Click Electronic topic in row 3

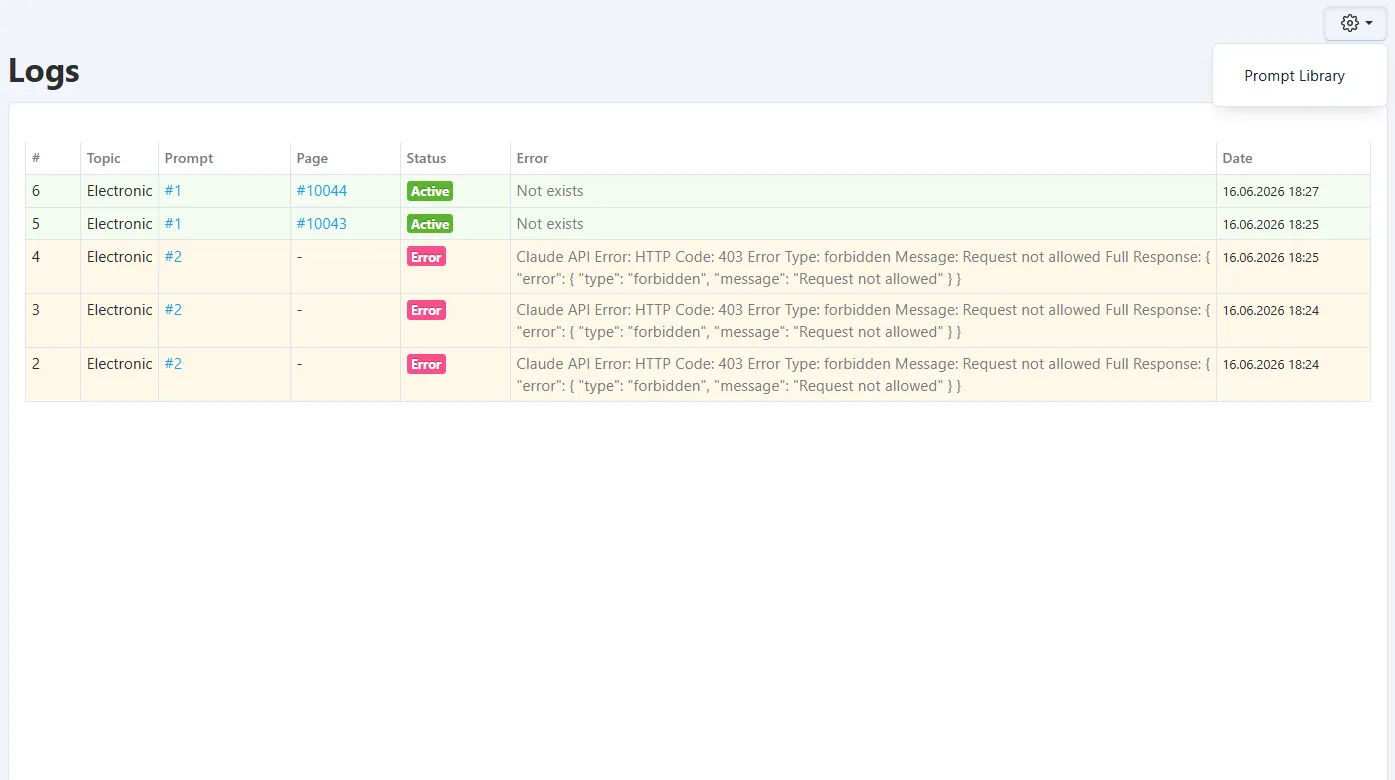coord(120,310)
